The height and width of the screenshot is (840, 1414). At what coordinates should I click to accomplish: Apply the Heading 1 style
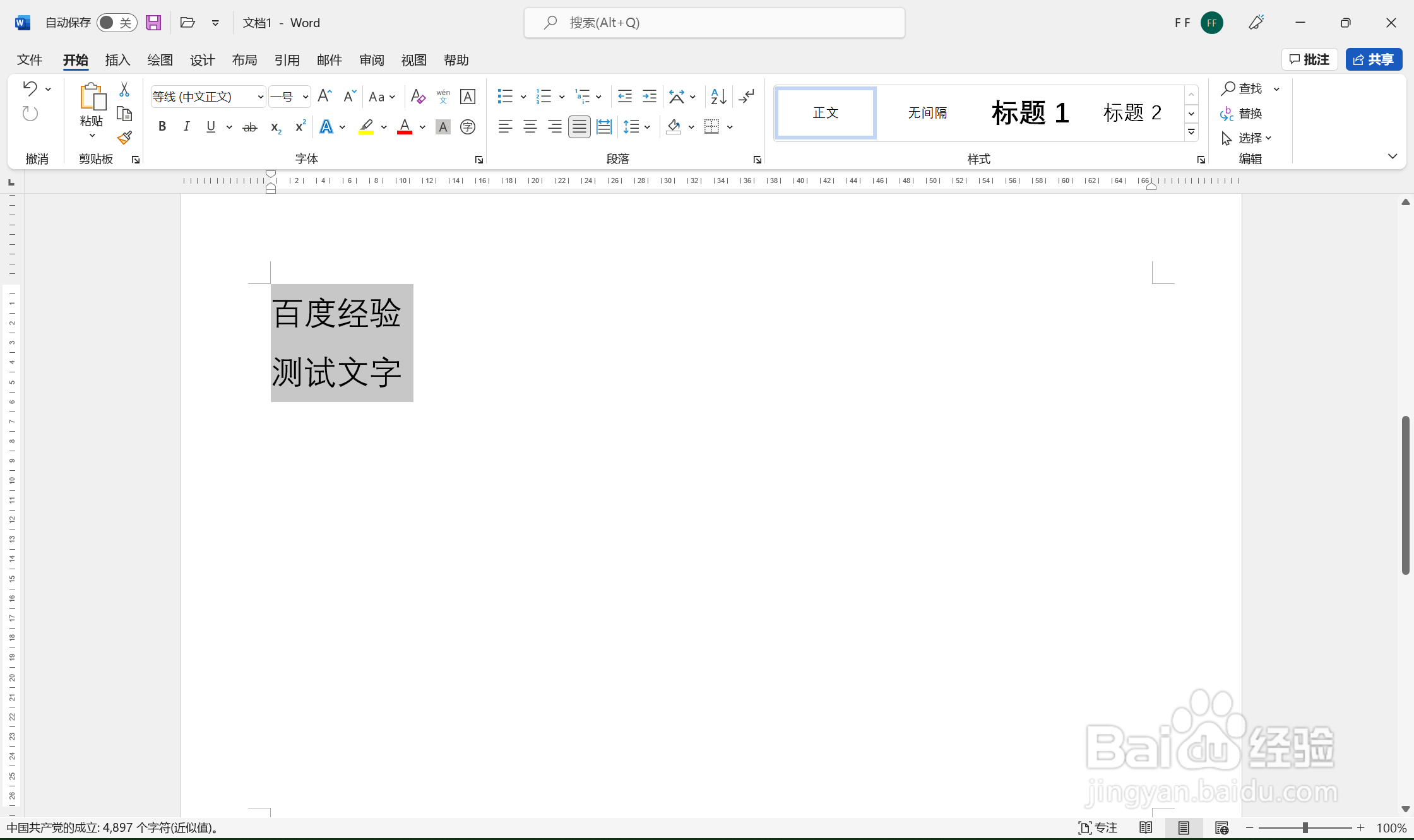(1030, 113)
